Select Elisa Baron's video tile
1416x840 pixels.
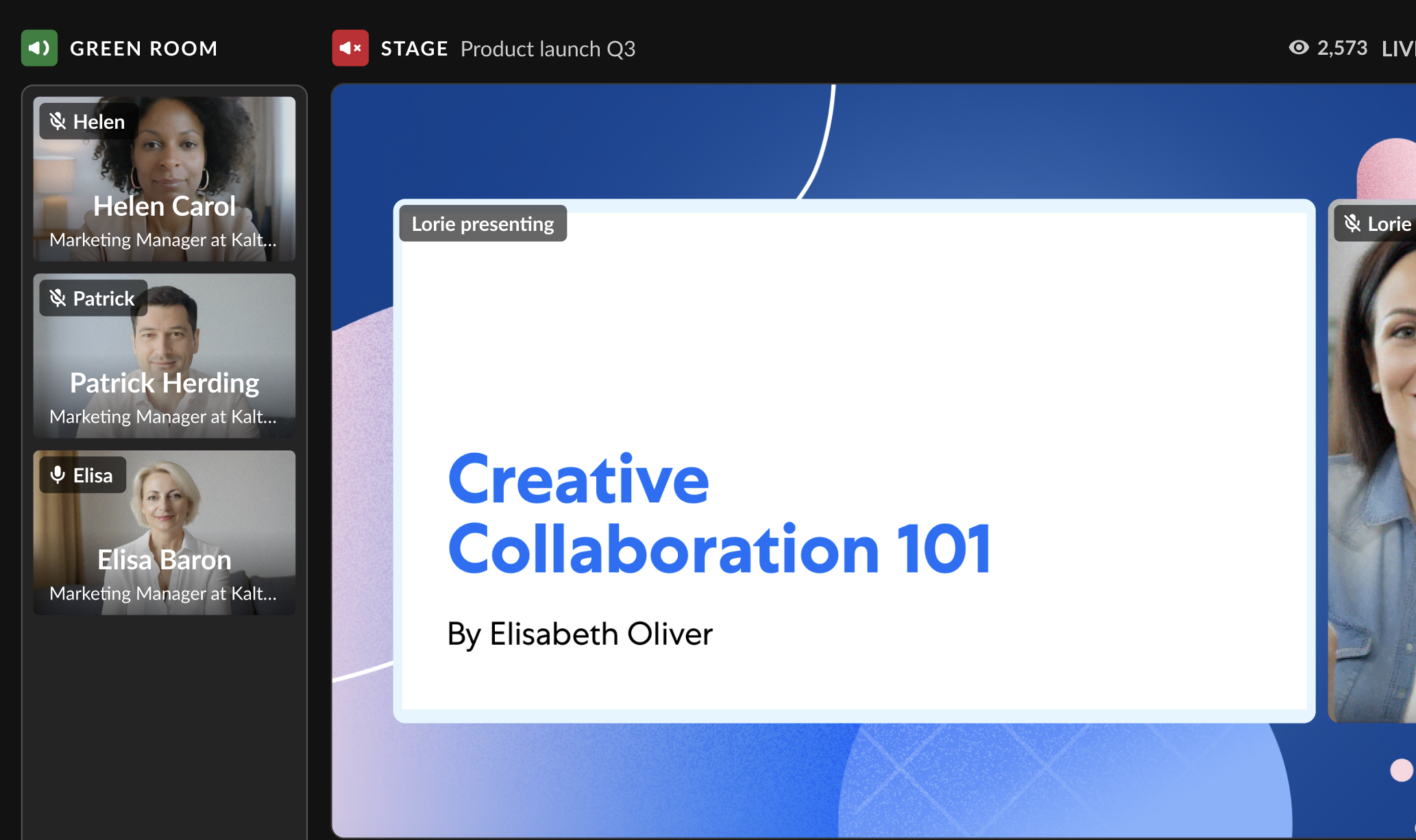click(x=164, y=532)
